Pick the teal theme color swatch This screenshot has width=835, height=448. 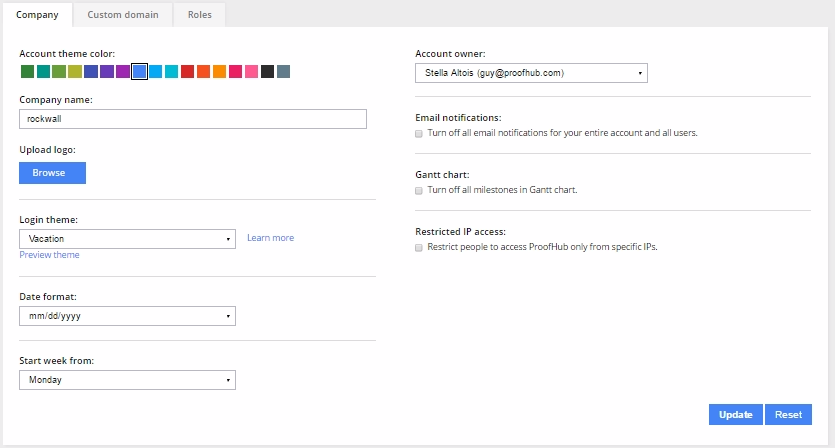coord(43,71)
